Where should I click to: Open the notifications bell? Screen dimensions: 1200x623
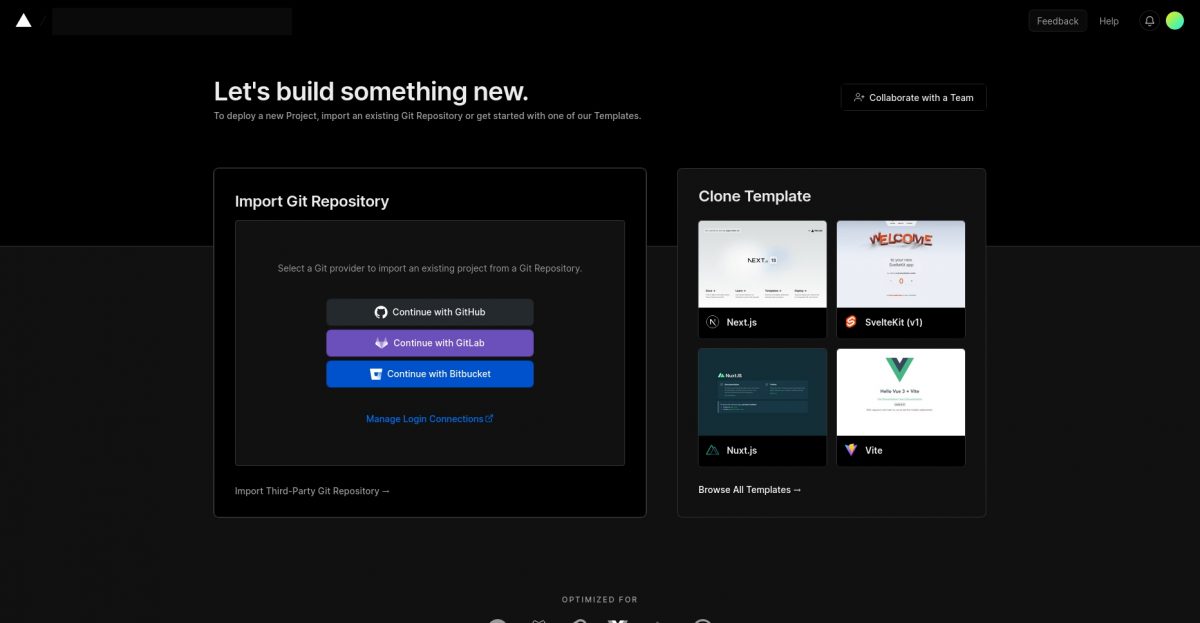click(x=1150, y=21)
